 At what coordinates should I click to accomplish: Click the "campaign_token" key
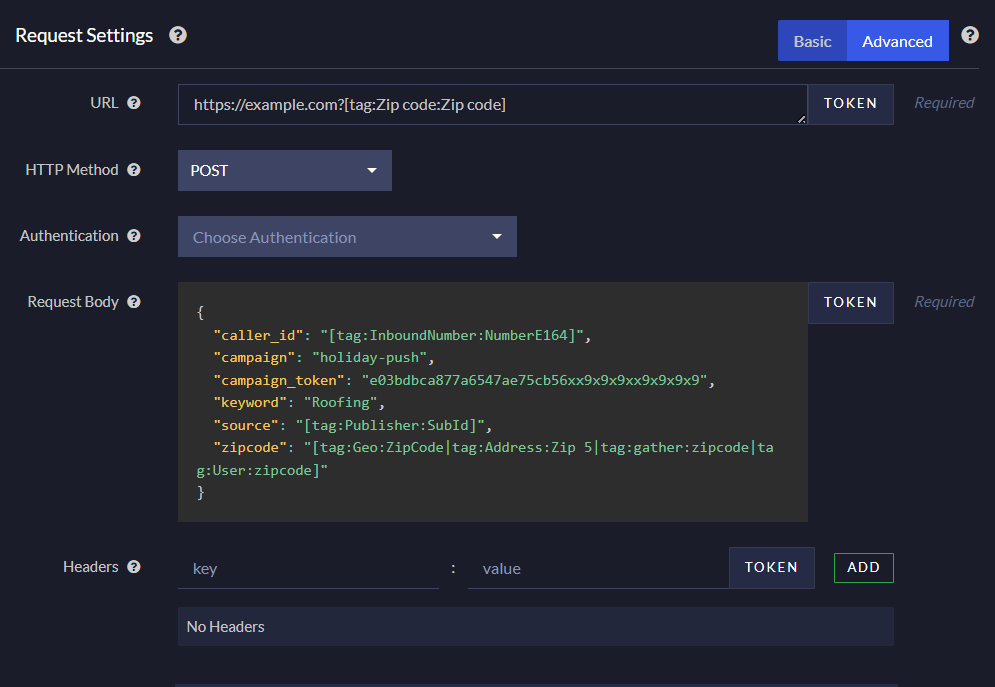[279, 381]
